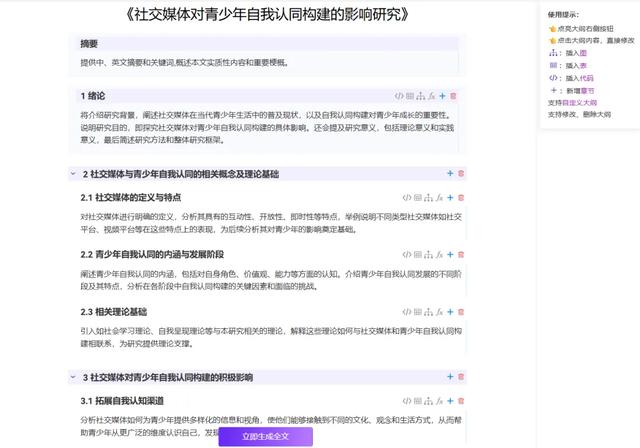Add subsection under chapter 2 heading

click(x=450, y=173)
